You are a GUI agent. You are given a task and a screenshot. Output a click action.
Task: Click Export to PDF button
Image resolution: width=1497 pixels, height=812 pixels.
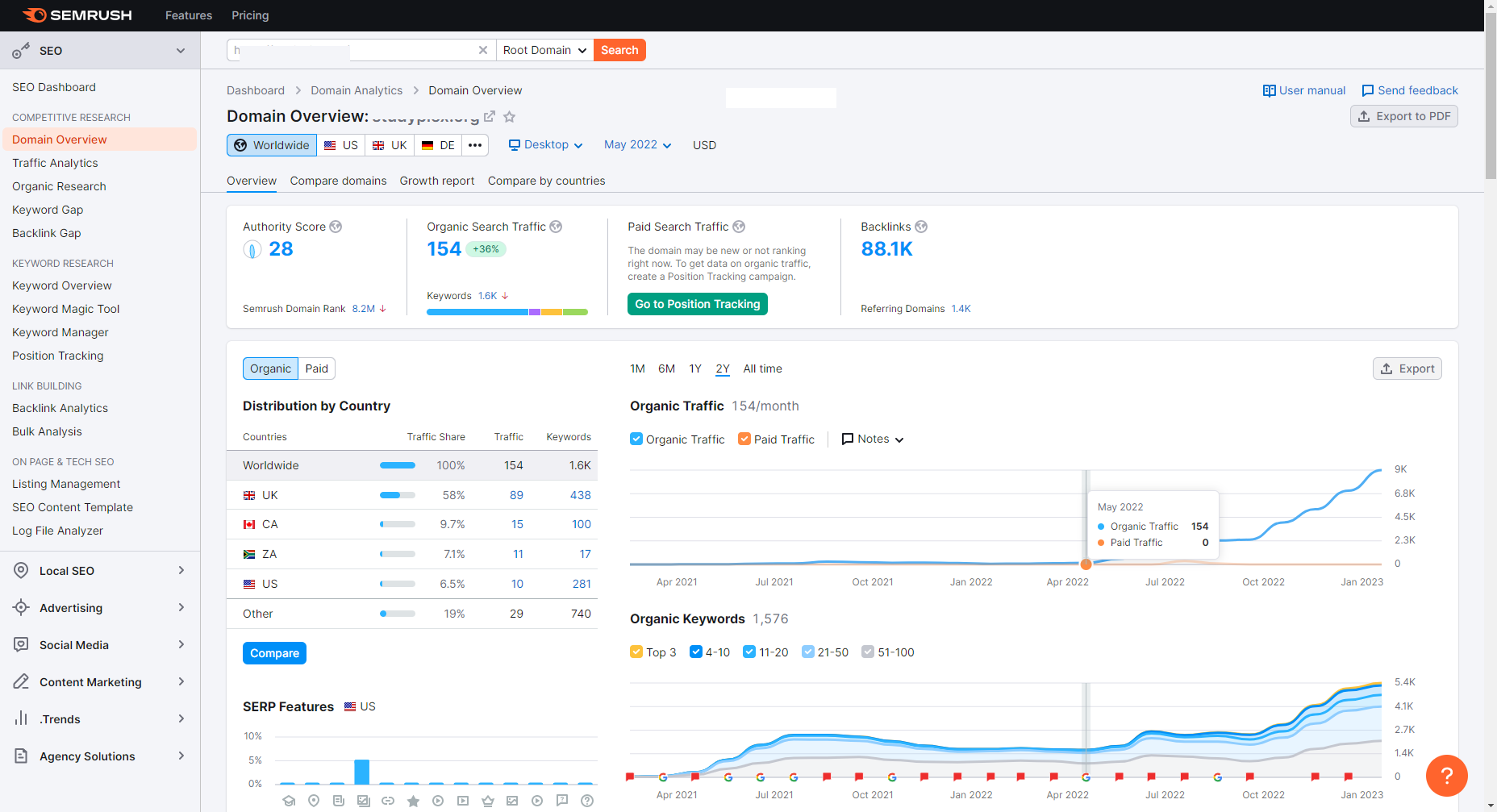1404,116
